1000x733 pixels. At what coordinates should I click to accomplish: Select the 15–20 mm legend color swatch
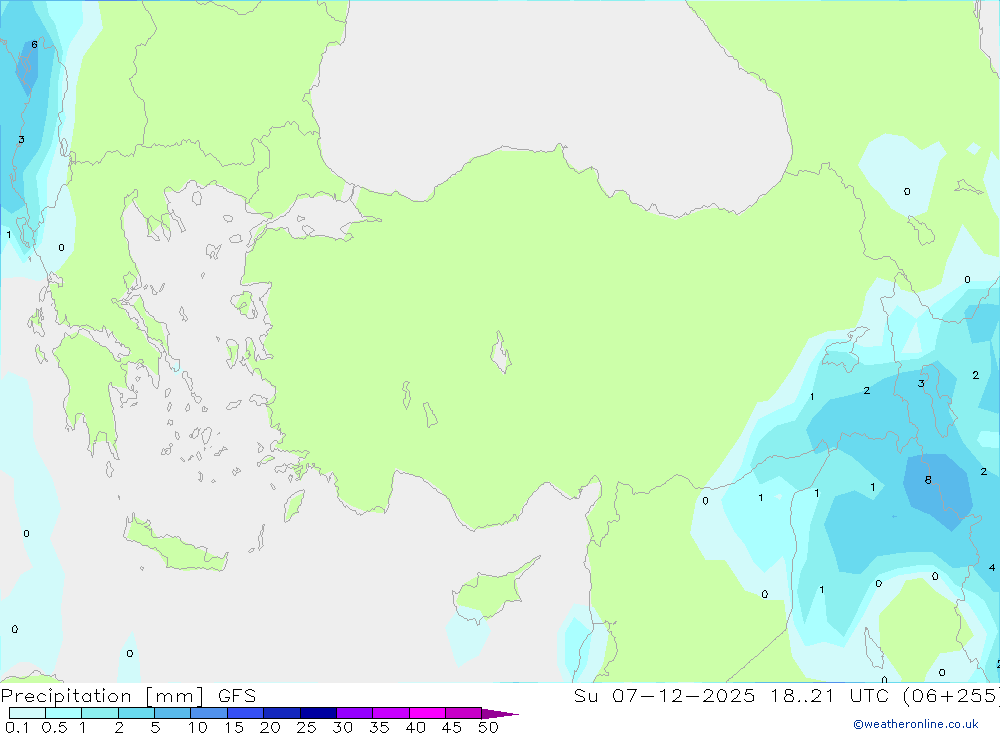point(246,713)
